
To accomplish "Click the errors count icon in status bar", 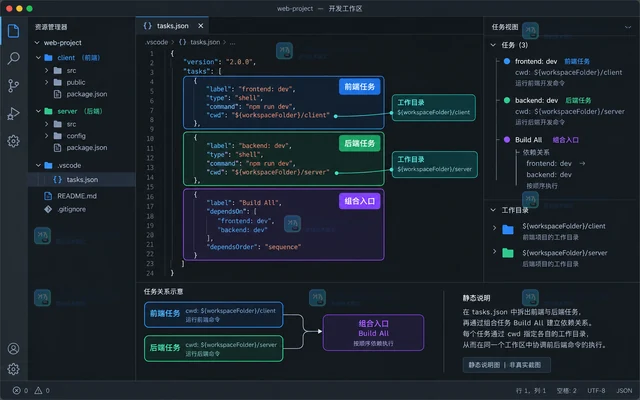I will tap(16, 391).
